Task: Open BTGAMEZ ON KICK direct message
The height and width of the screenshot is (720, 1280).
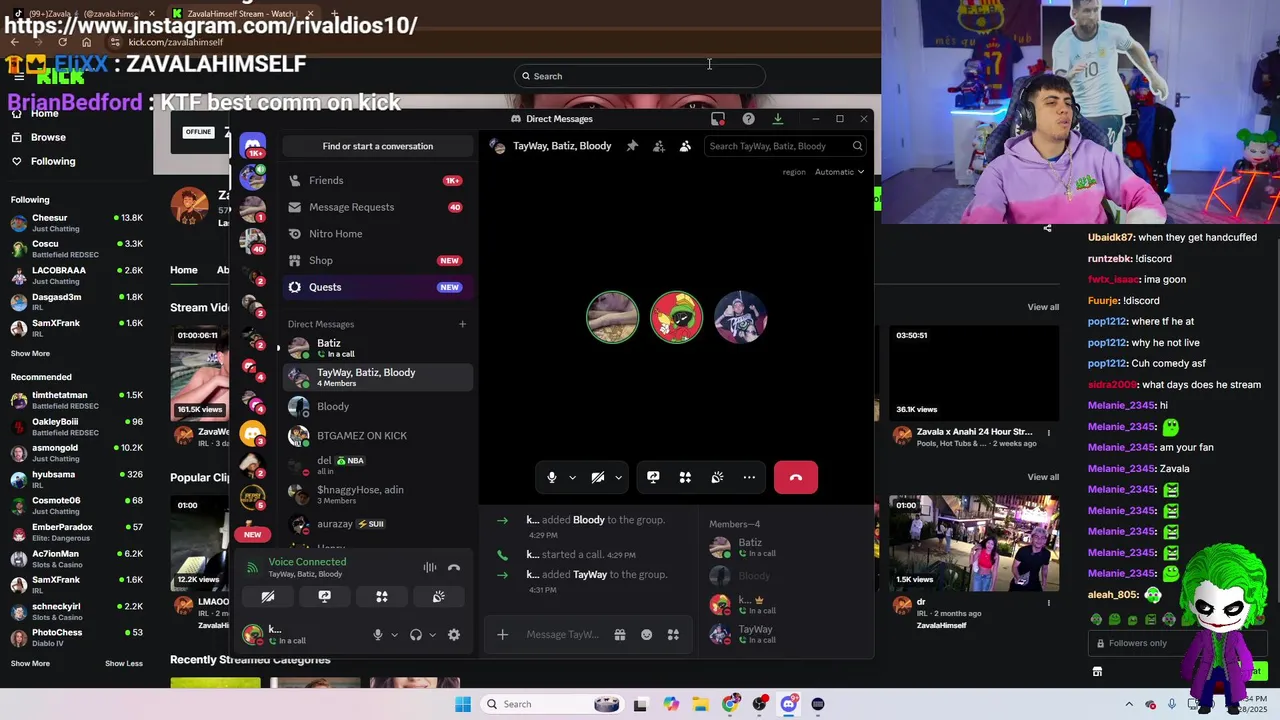Action: click(x=377, y=436)
